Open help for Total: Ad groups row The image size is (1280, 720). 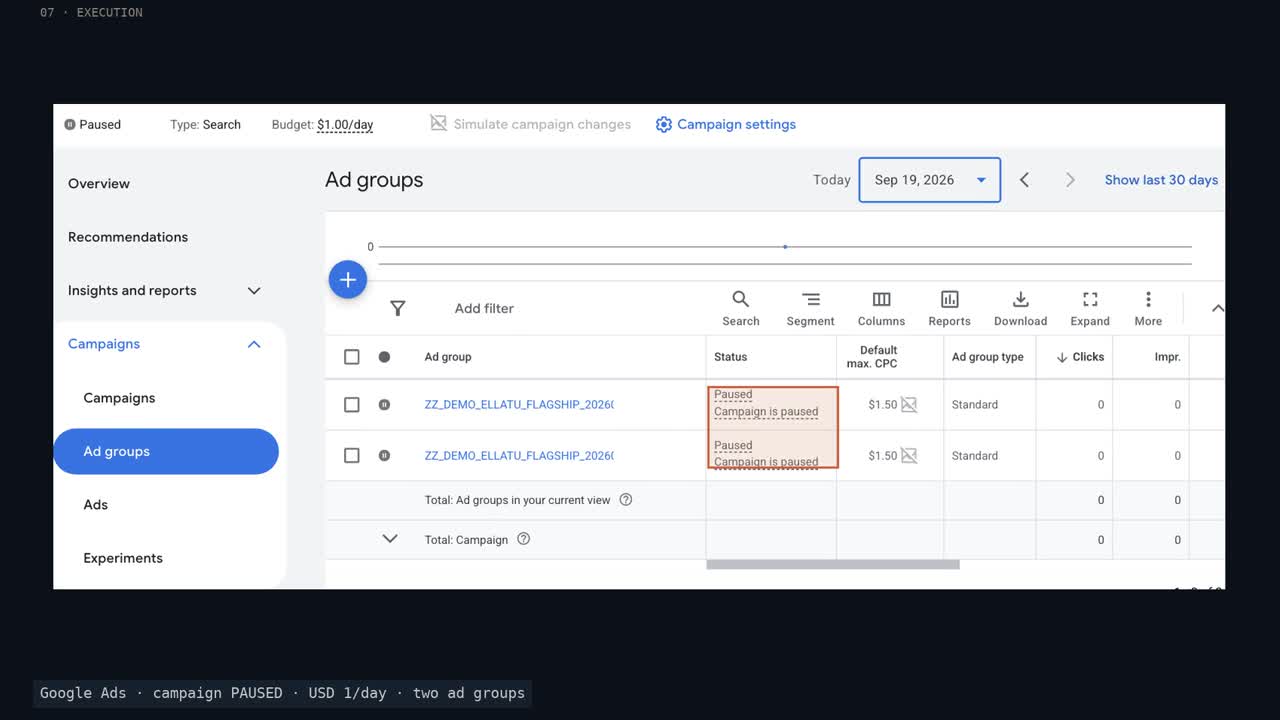click(x=626, y=500)
